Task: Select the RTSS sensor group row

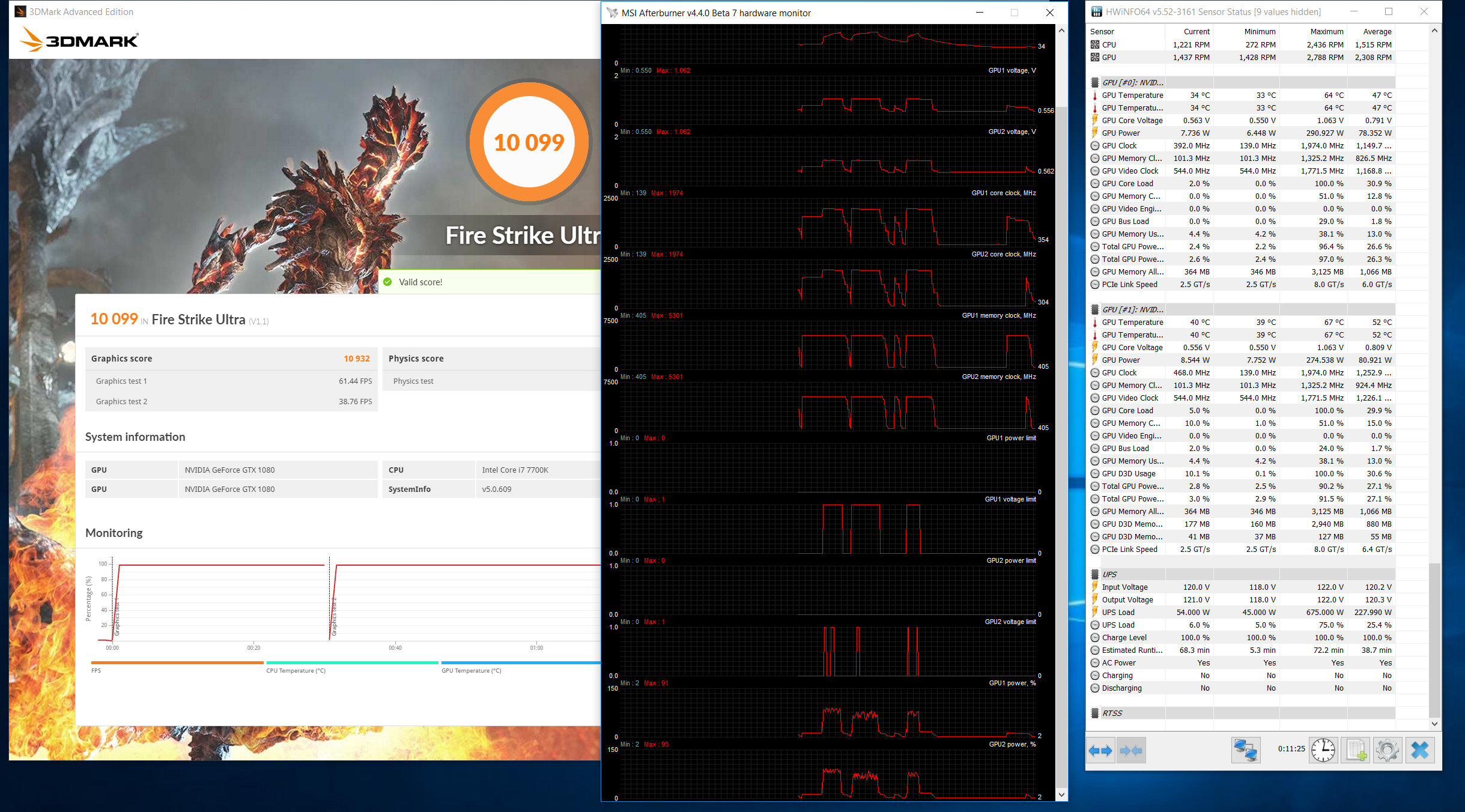Action: (x=1112, y=713)
